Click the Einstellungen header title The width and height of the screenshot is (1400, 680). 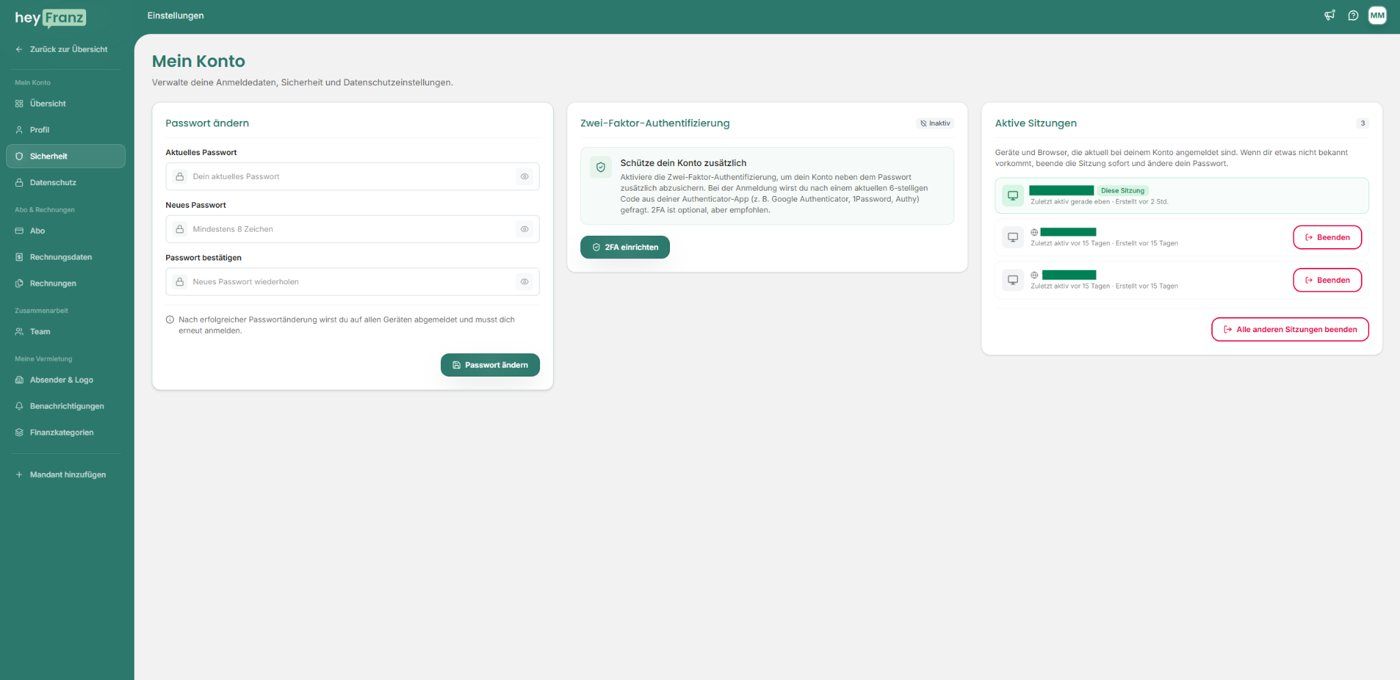(175, 15)
